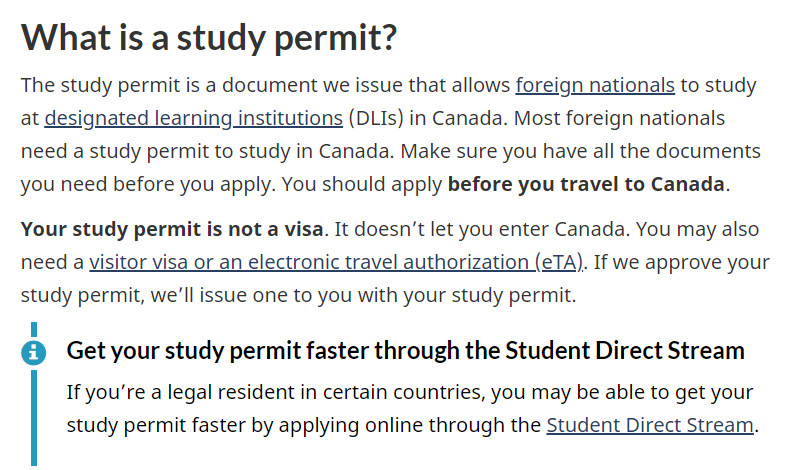Open the Student Direct Stream link
Screen dimensions: 786x470
tap(650, 425)
